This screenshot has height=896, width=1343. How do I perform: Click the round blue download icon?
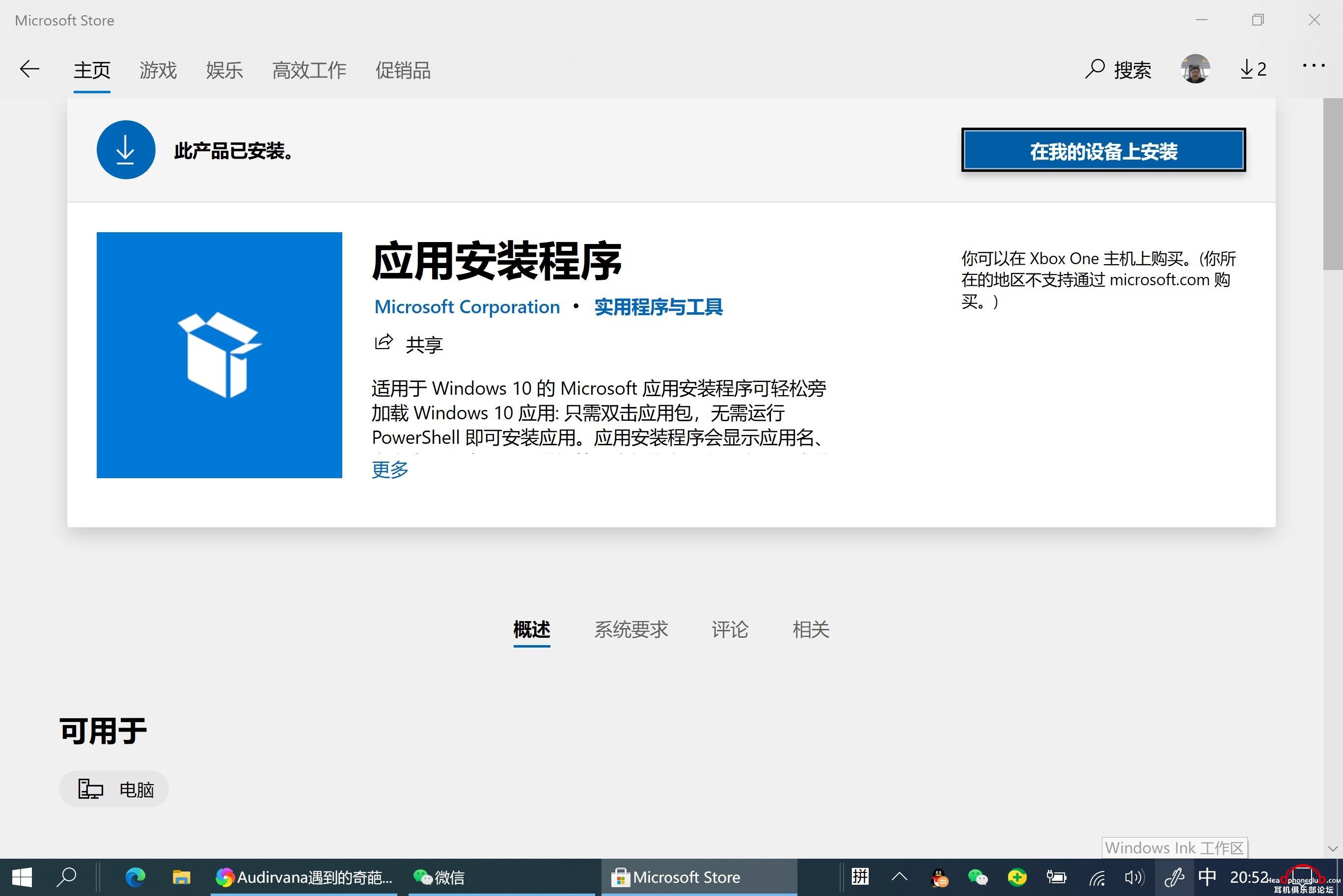point(126,150)
